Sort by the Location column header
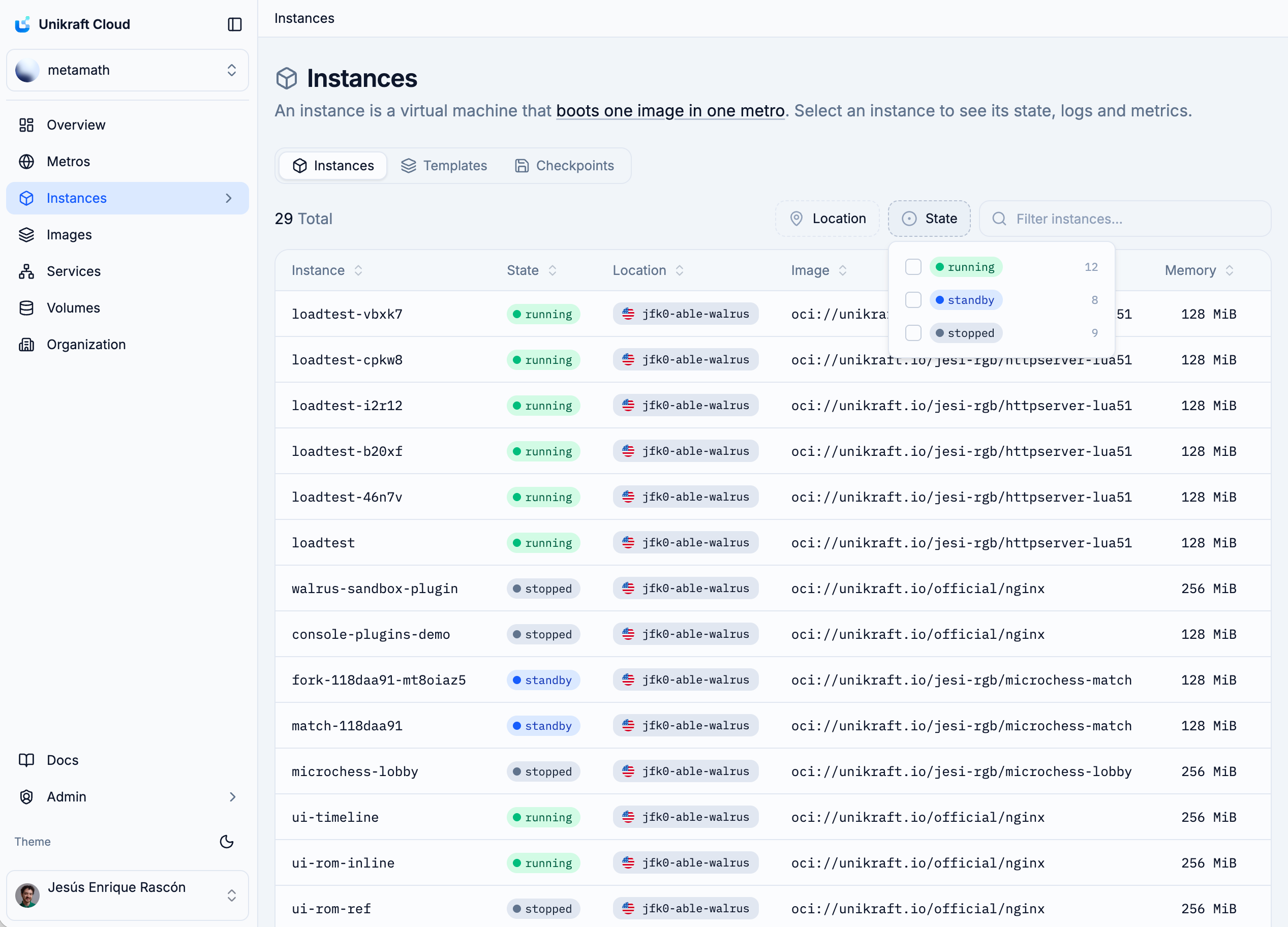1288x927 pixels. coord(648,270)
